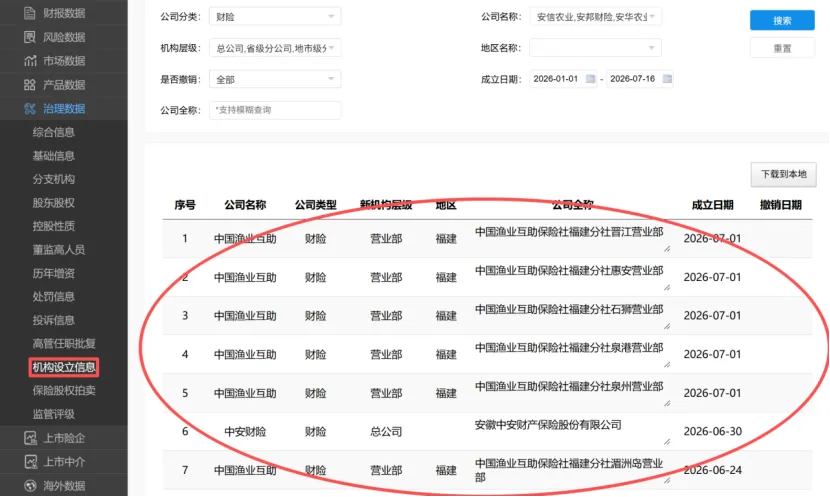Select 综合信息 submenu item
The height and width of the screenshot is (497, 830).
[53, 132]
